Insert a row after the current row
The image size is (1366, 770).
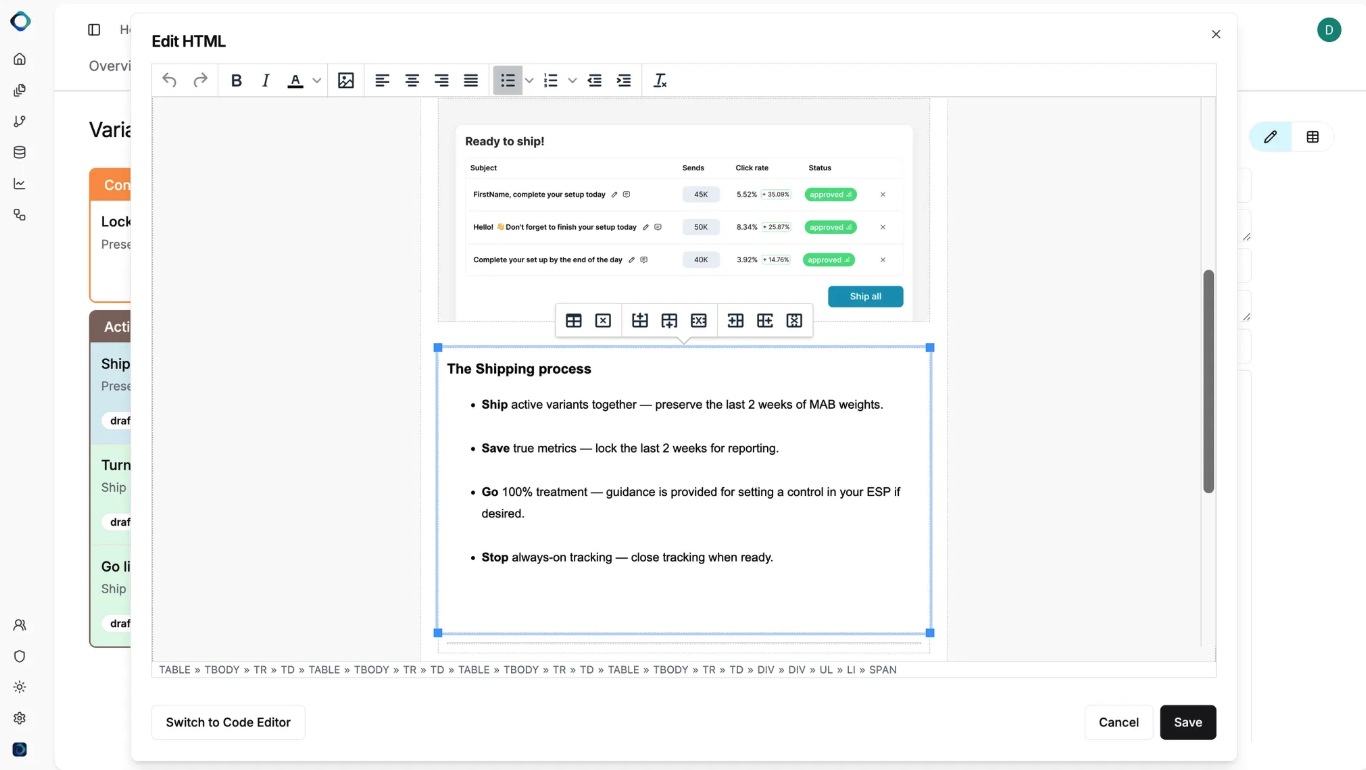click(669, 321)
